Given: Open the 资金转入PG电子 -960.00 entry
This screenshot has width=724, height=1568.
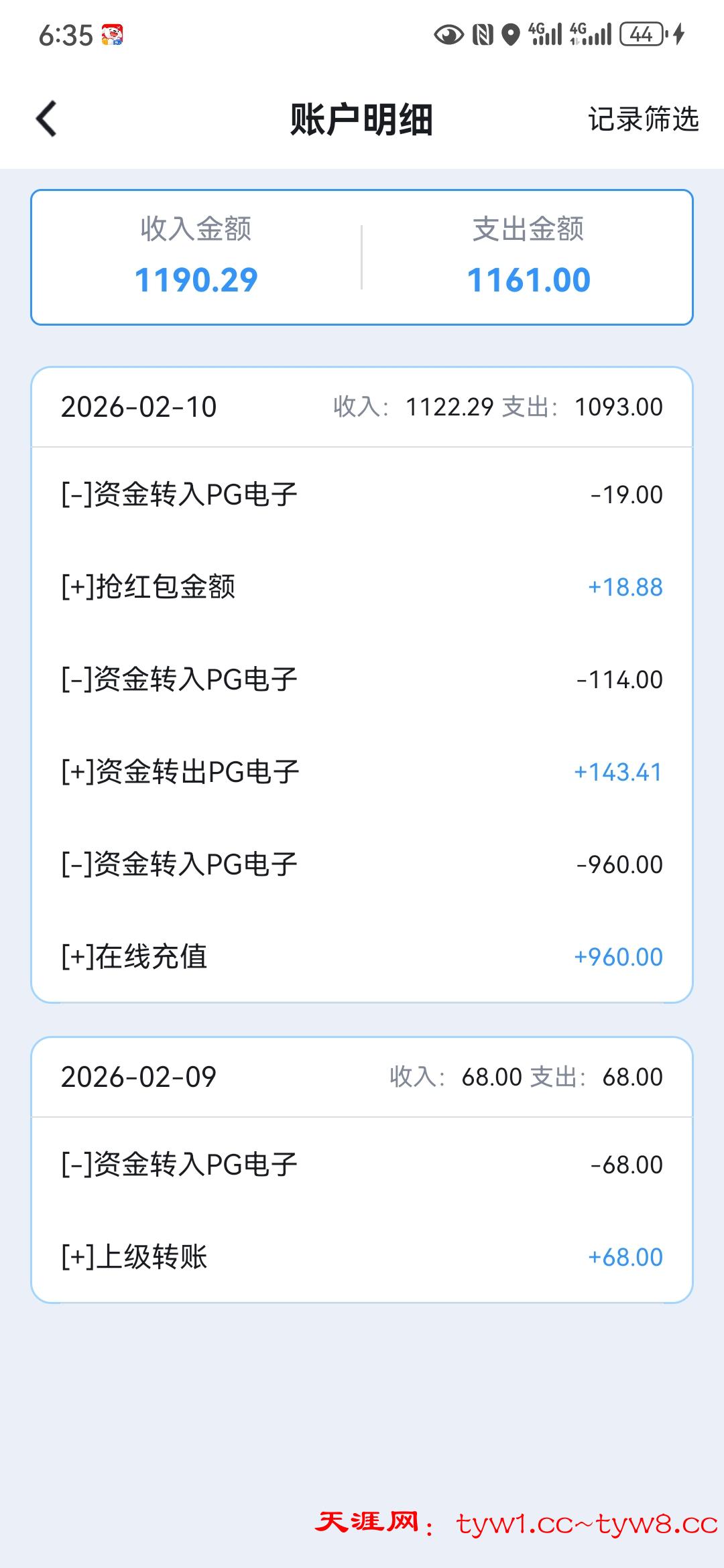Looking at the screenshot, I should (362, 864).
